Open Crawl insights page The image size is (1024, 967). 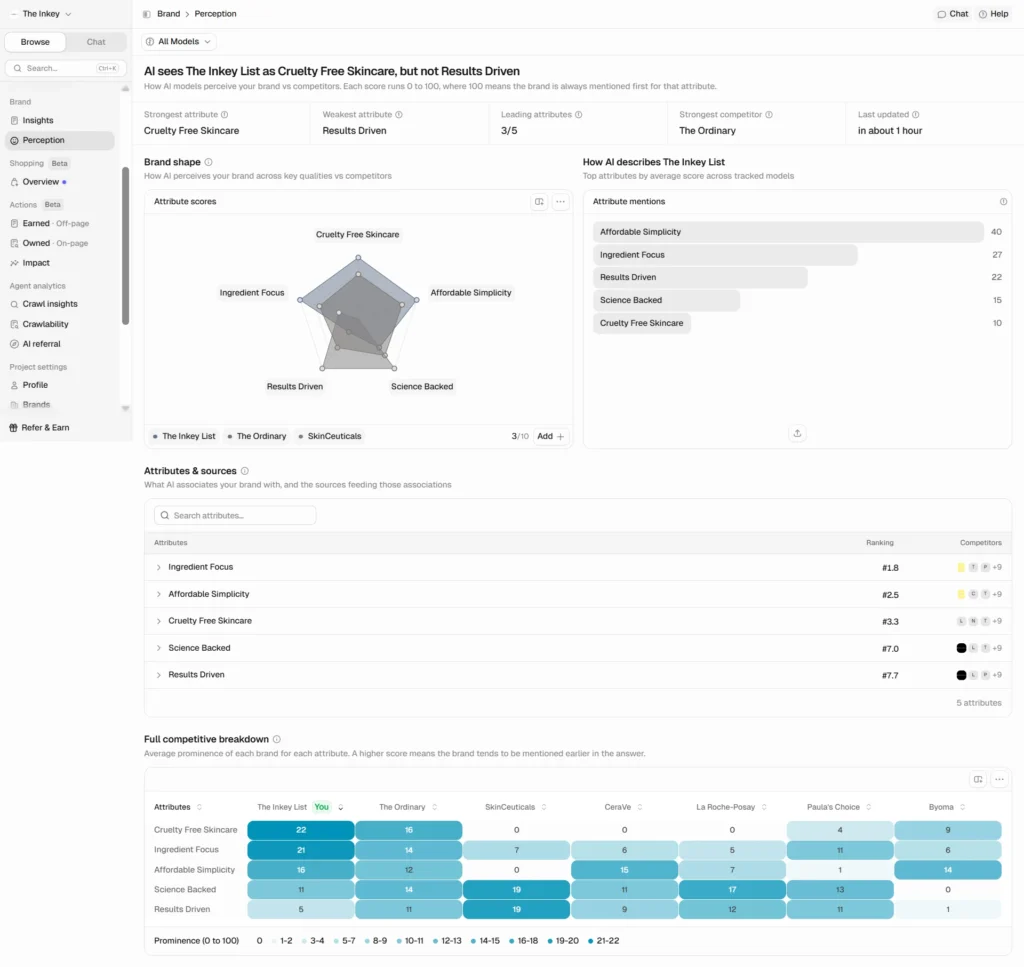pyautogui.click(x=50, y=304)
